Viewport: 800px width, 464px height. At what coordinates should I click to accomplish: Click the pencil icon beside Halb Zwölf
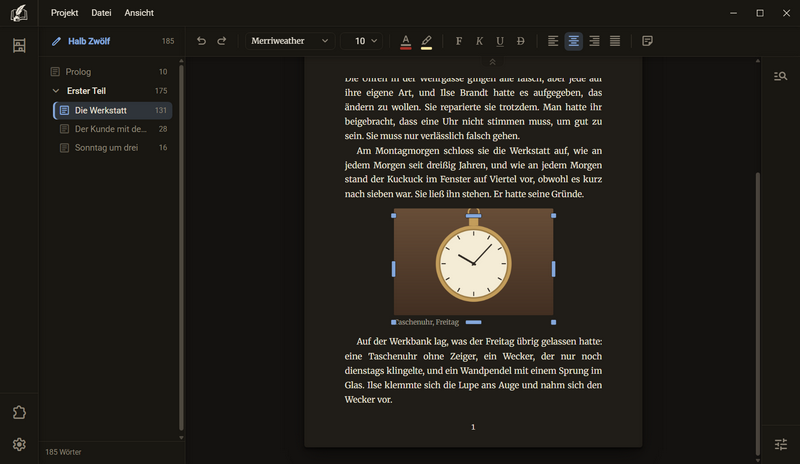(x=57, y=41)
